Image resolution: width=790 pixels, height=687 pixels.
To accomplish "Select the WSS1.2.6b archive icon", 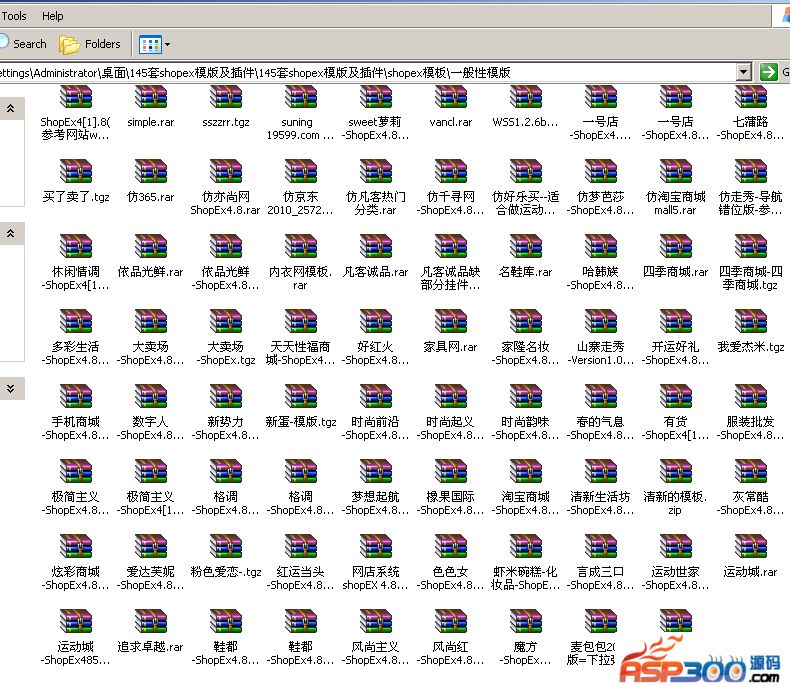I will 525,97.
